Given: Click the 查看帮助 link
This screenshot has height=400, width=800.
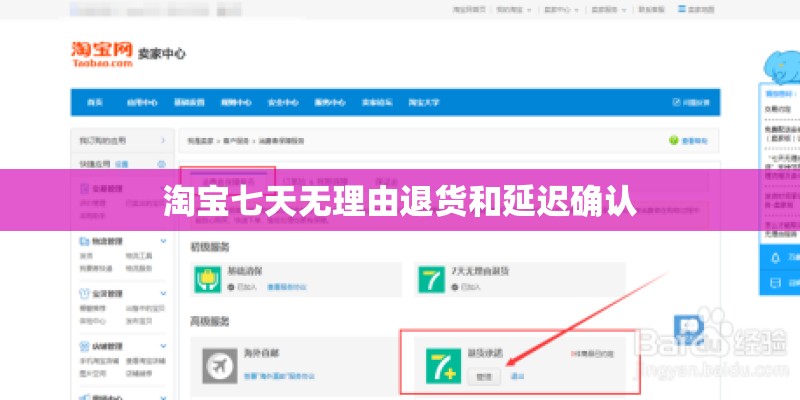Looking at the screenshot, I should coord(694,141).
